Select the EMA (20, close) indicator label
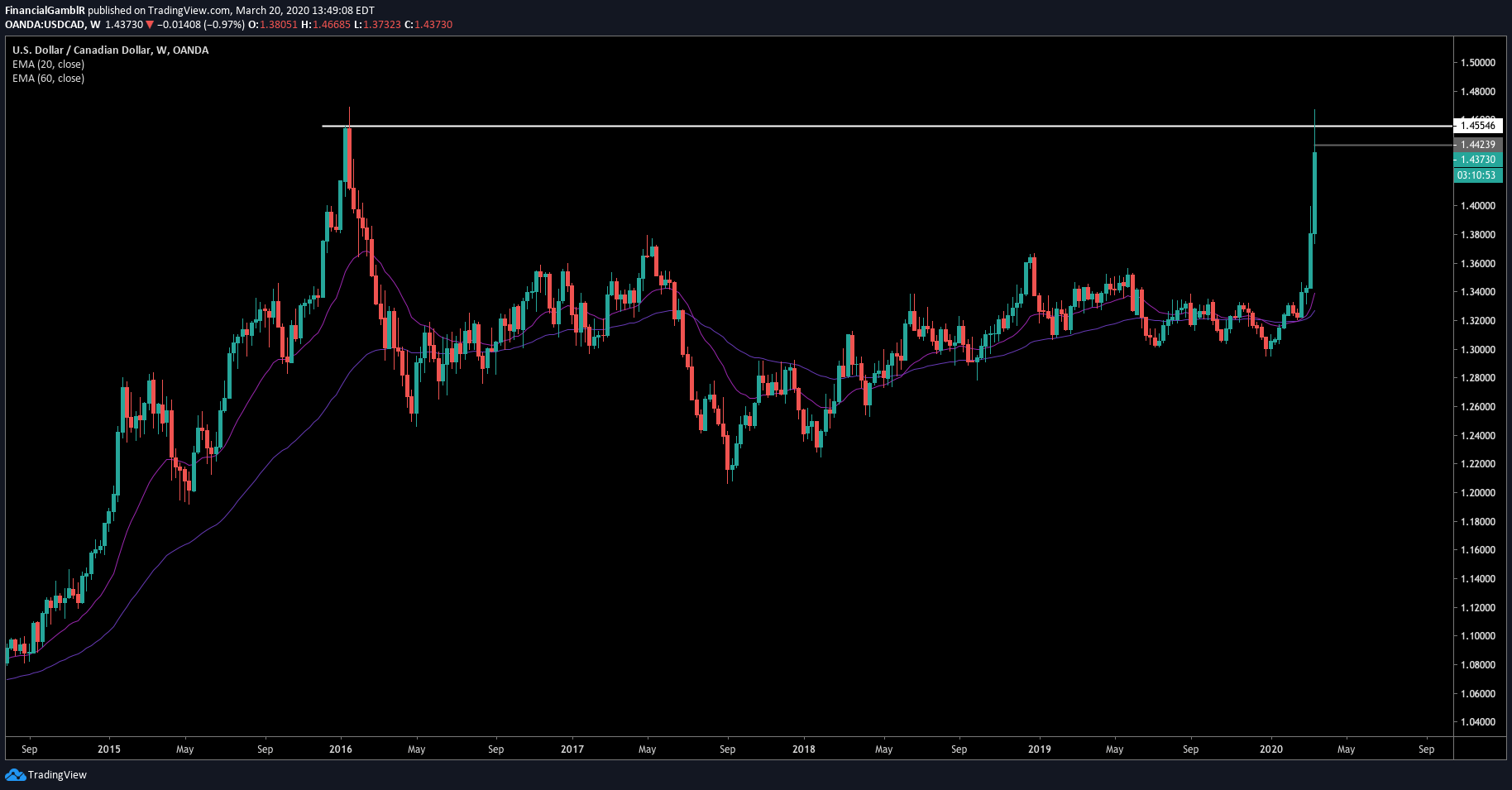 (x=48, y=65)
